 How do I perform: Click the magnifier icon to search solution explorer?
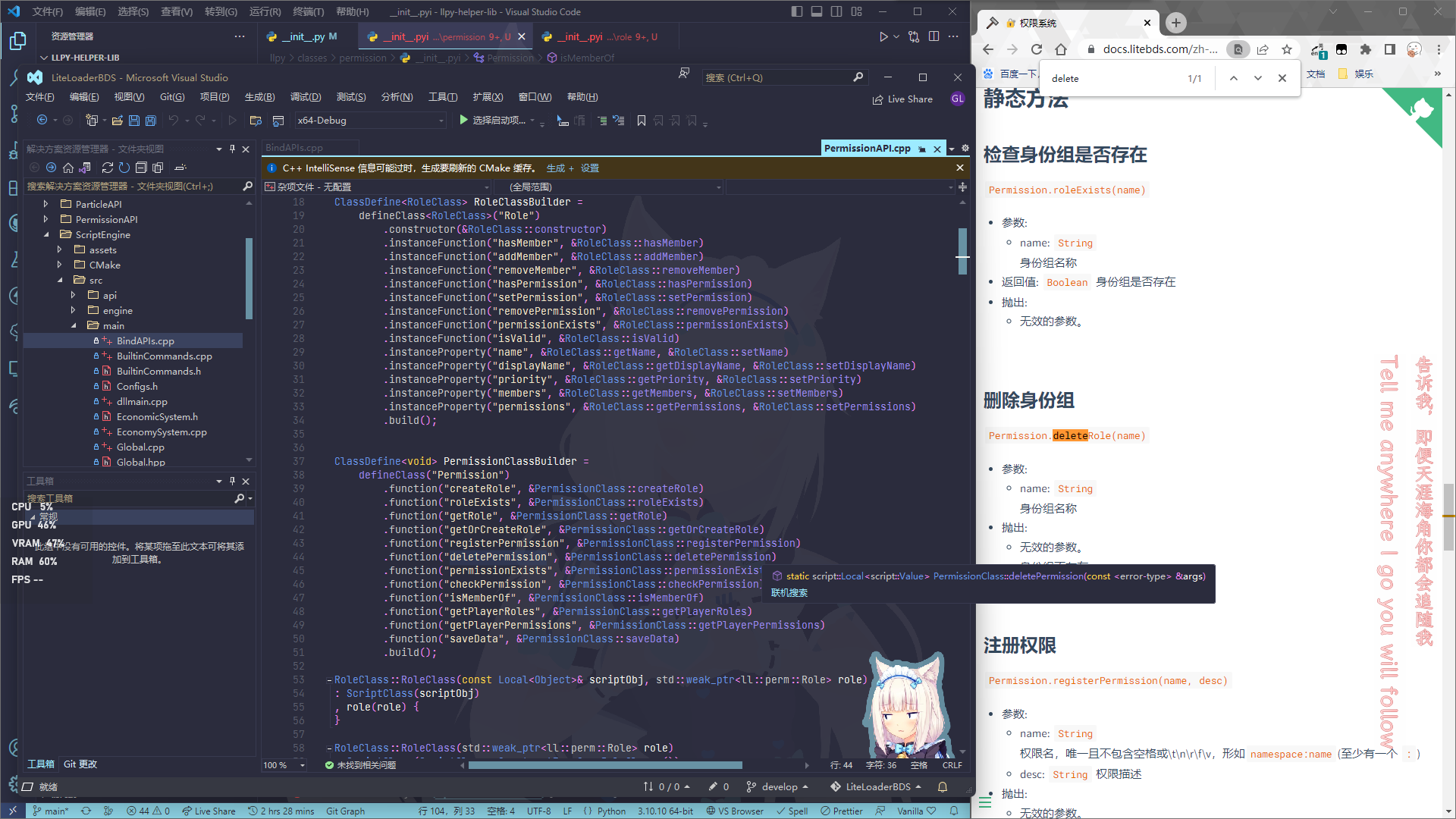click(x=248, y=186)
